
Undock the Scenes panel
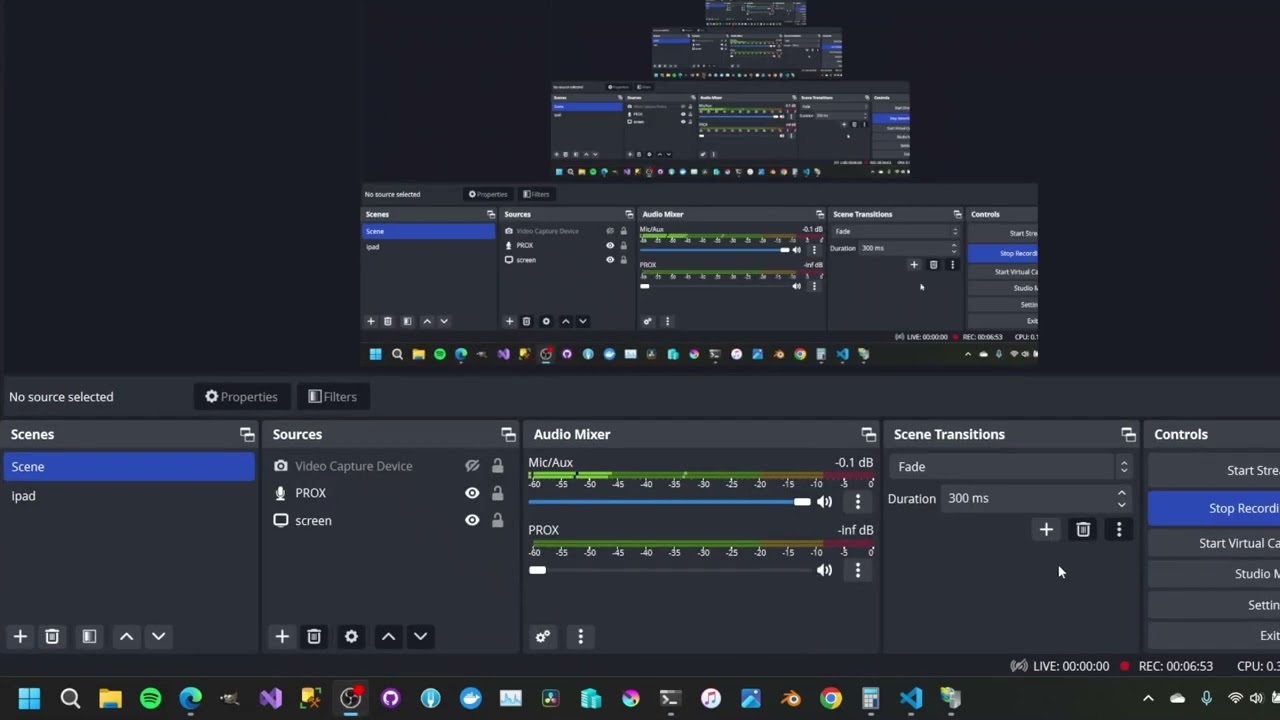click(x=247, y=434)
